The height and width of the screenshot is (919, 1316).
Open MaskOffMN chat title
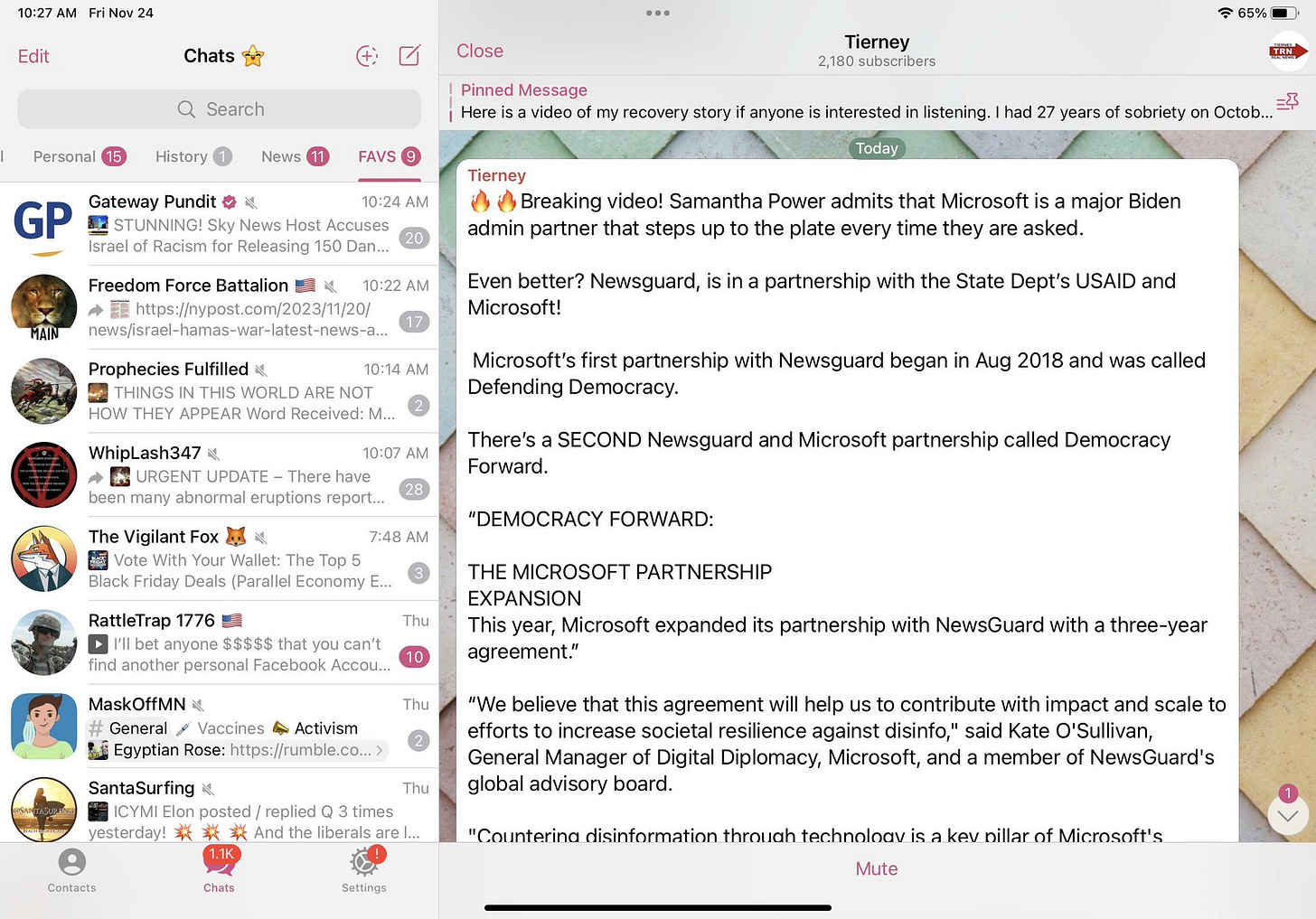pyautogui.click(x=137, y=704)
